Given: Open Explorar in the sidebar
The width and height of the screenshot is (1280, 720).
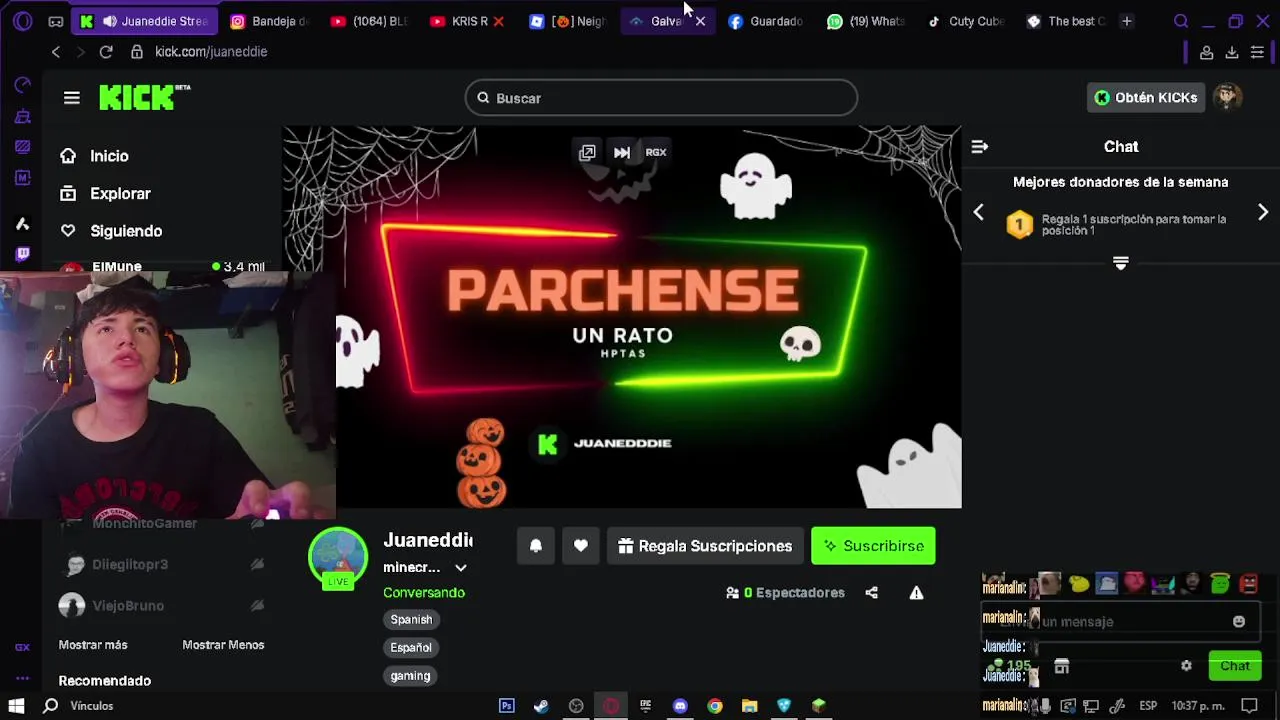Looking at the screenshot, I should (105, 194).
